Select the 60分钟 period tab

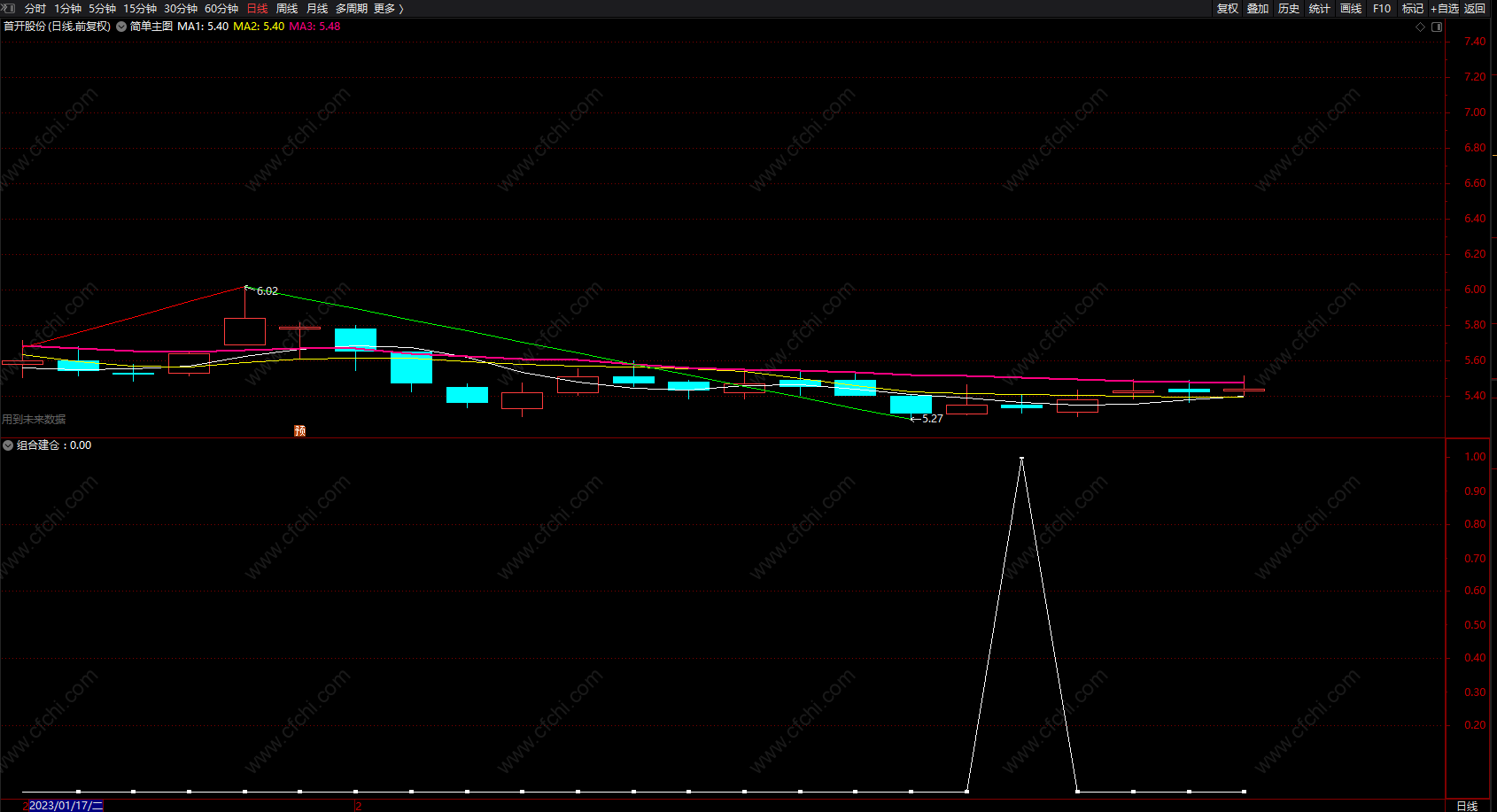coord(221,8)
